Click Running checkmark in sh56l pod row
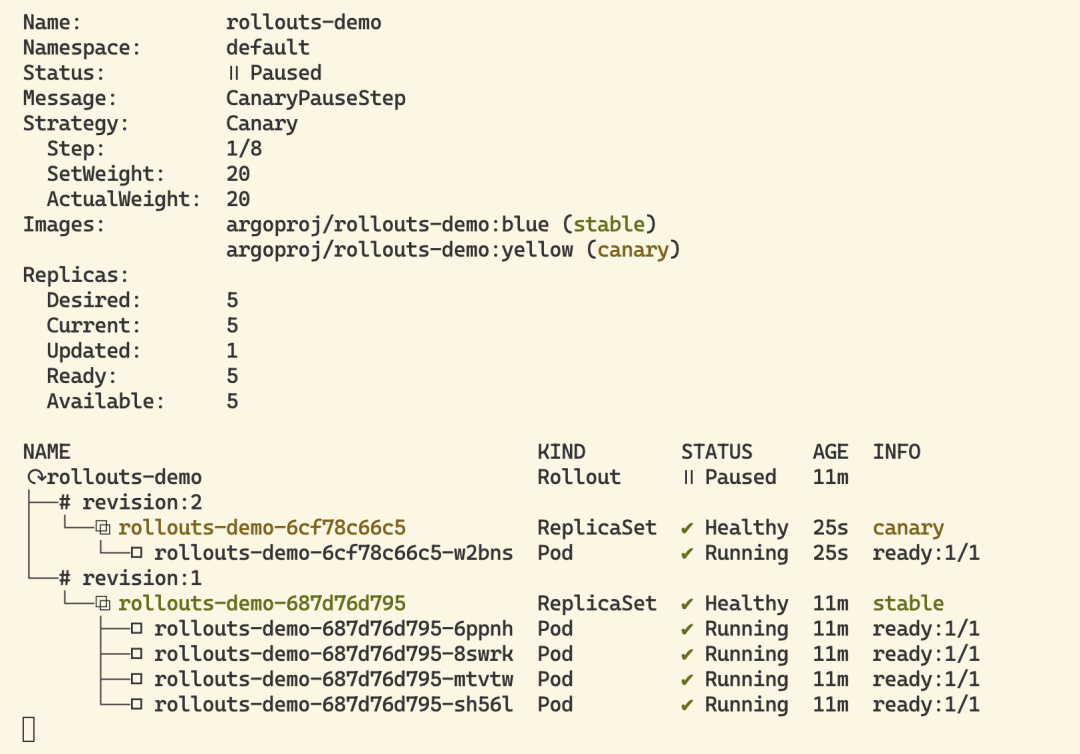The image size is (1080, 754). point(687,704)
